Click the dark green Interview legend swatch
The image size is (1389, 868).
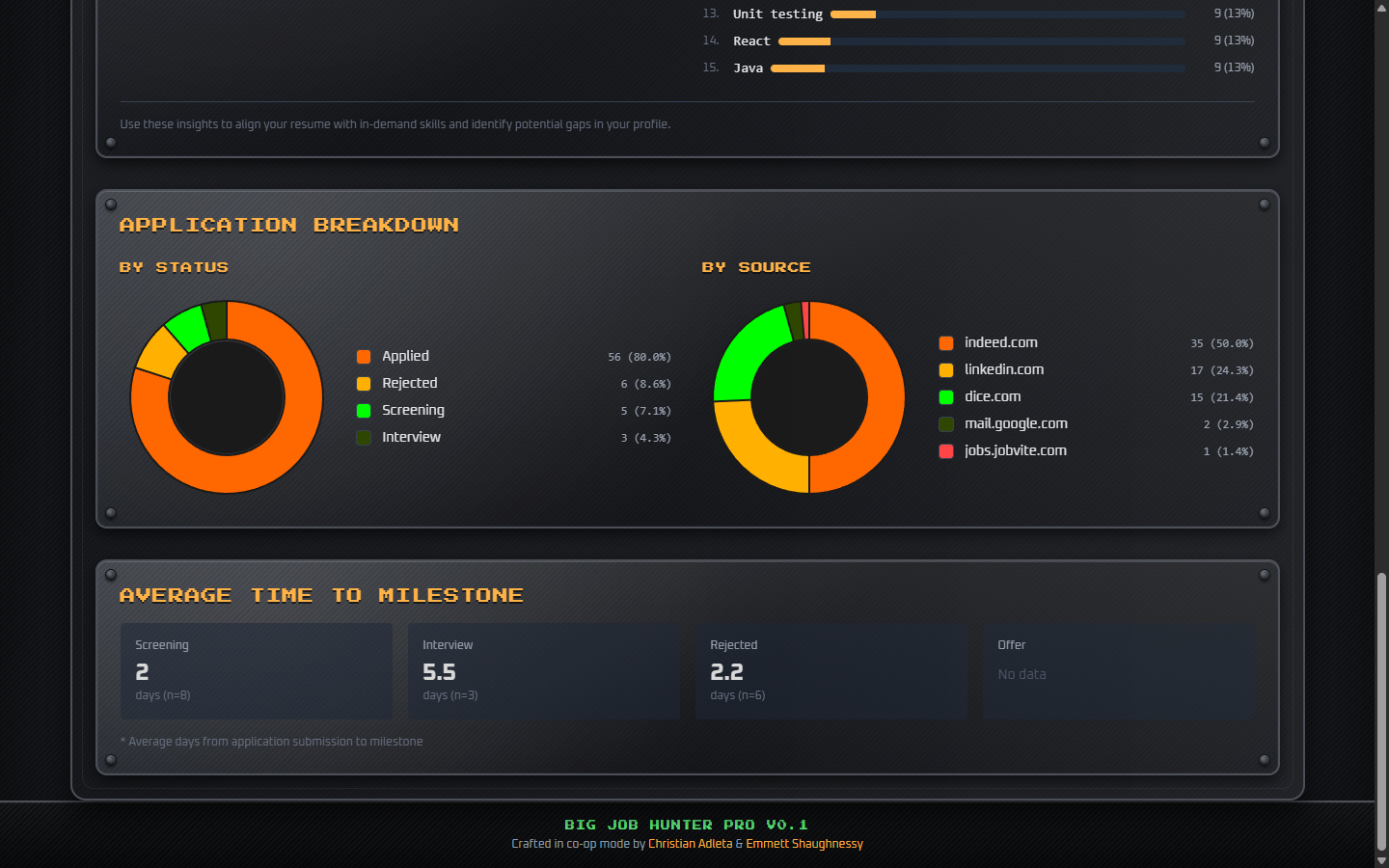coord(364,438)
